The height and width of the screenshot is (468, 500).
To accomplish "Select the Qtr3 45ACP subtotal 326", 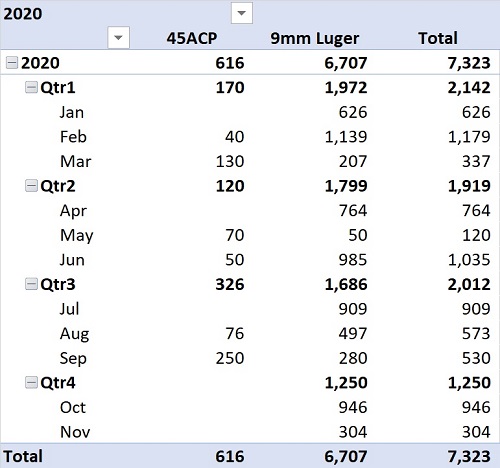I will click(230, 284).
